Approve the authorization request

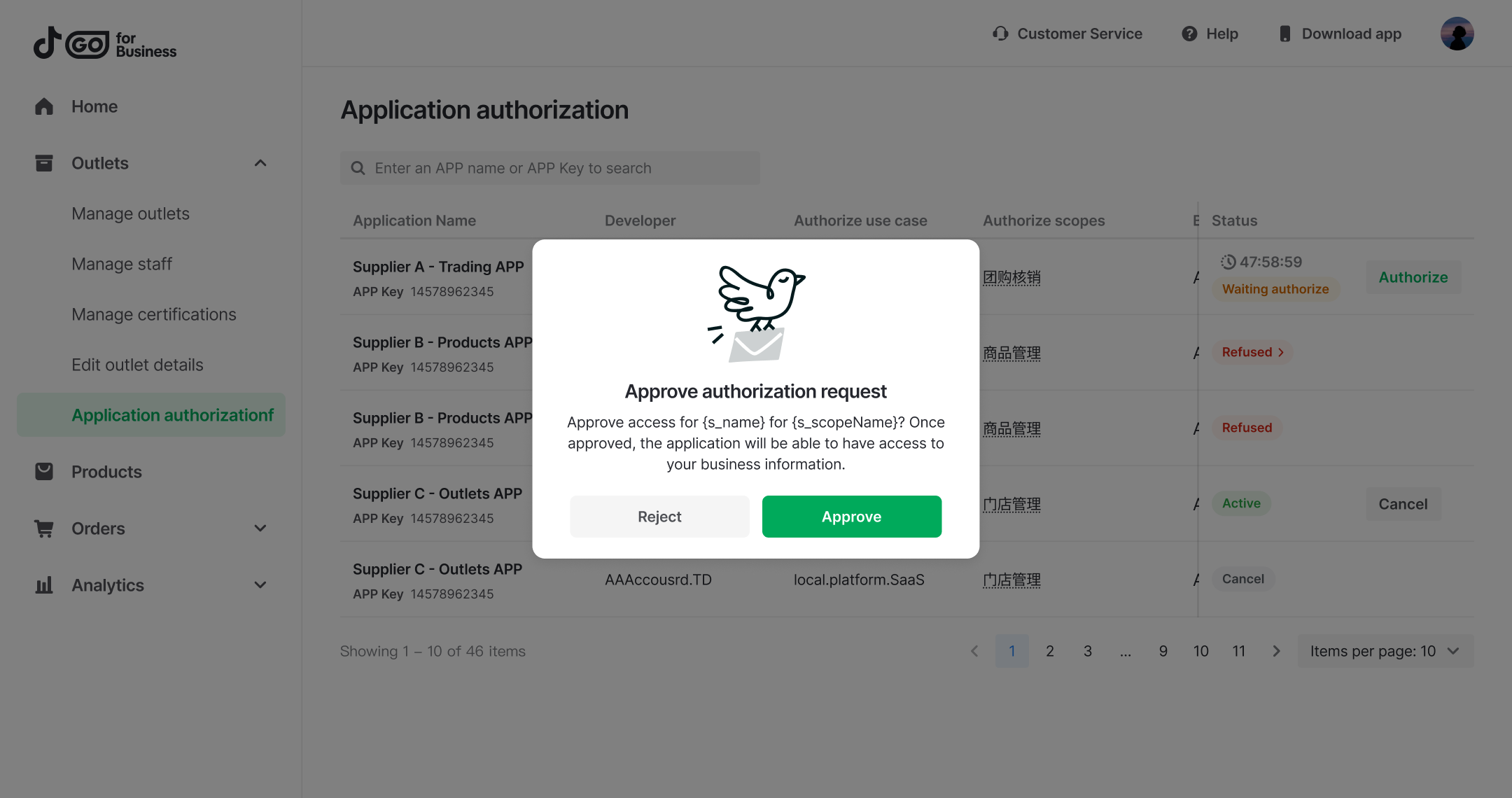click(x=851, y=517)
